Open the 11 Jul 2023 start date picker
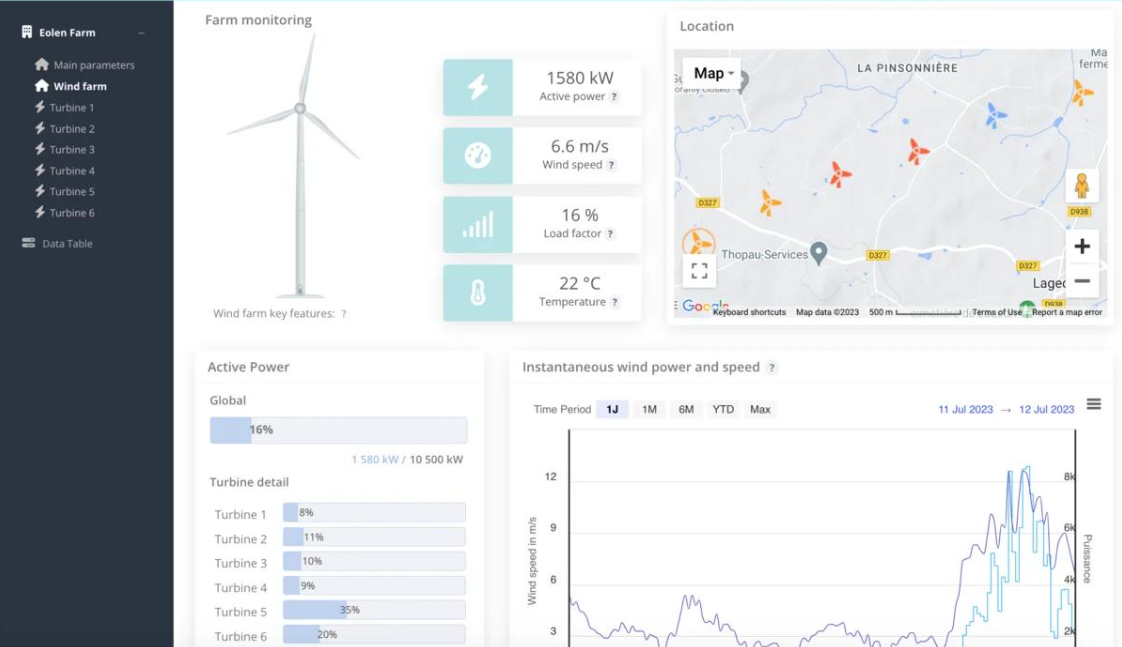Screen dimensions: 1122x647 965,409
